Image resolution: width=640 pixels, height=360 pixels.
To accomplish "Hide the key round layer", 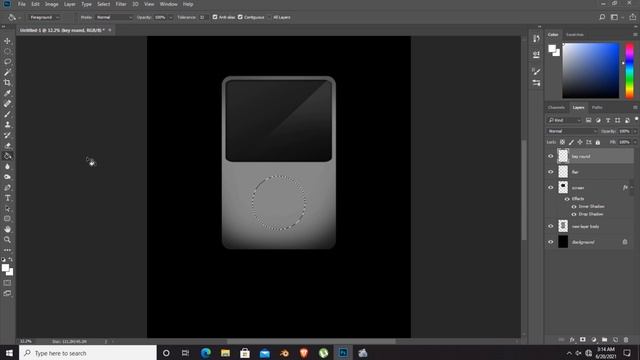I will [550, 156].
